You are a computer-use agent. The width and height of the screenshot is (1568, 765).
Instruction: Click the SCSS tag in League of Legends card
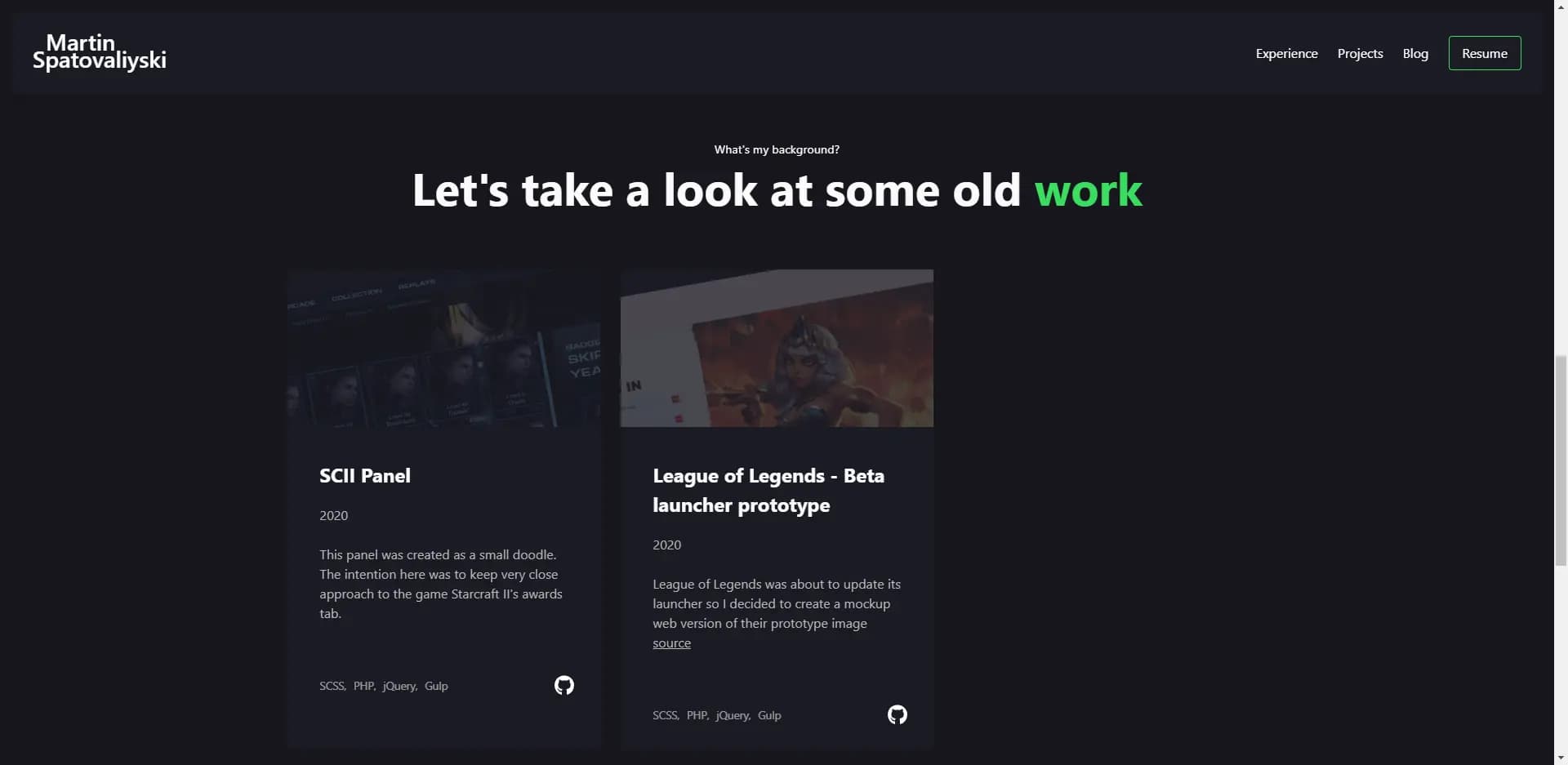click(666, 715)
